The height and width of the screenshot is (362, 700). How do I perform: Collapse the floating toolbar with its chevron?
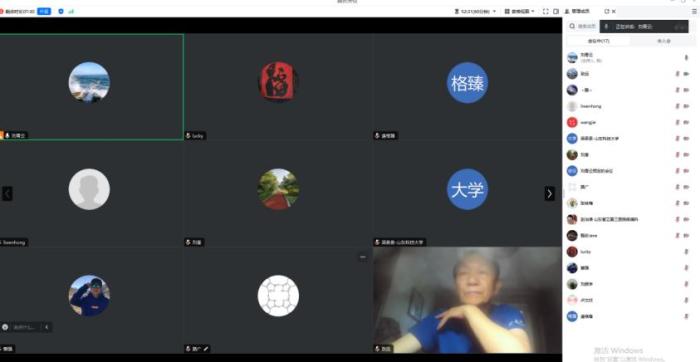[x=46, y=327]
